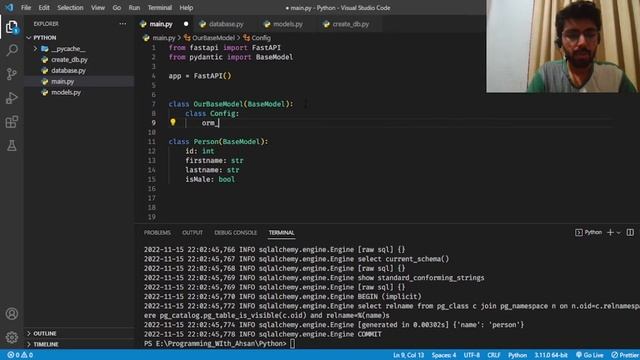
Task: Click CRLF end of line setting
Action: point(493,355)
